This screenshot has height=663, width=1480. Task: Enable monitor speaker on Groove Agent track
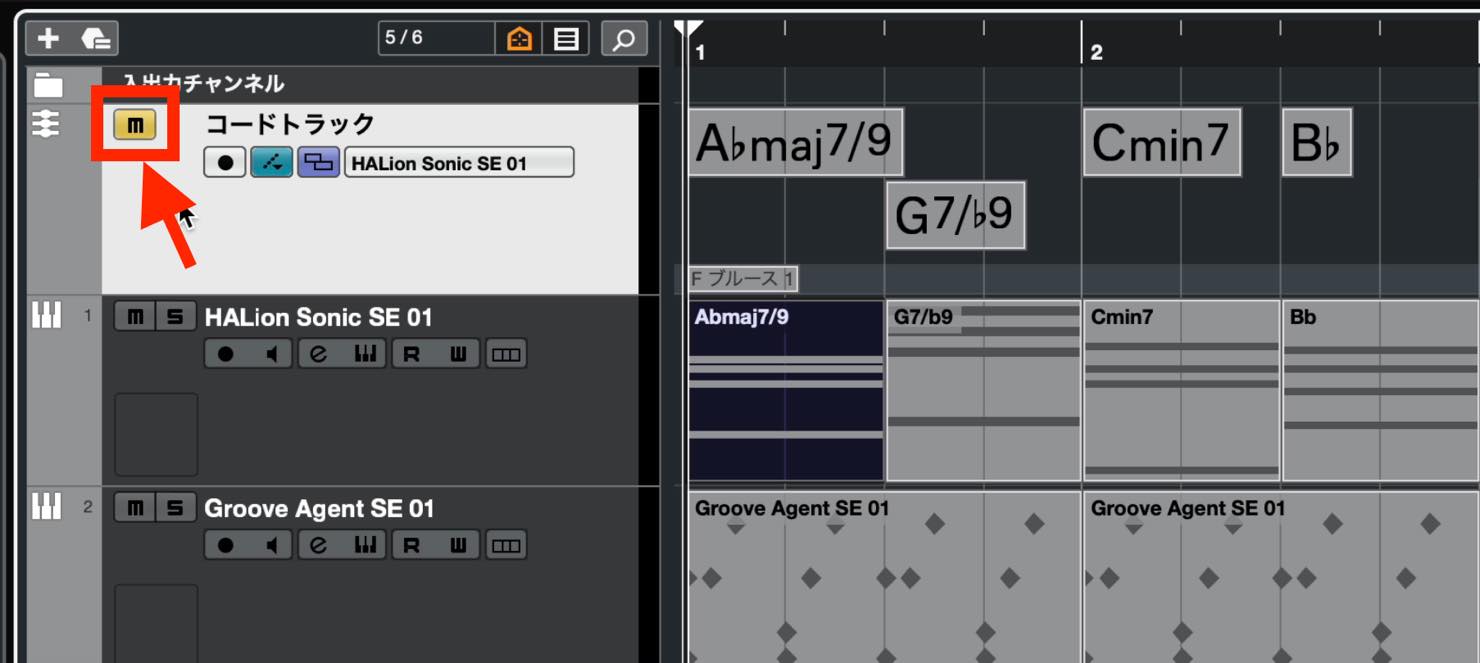tap(271, 545)
